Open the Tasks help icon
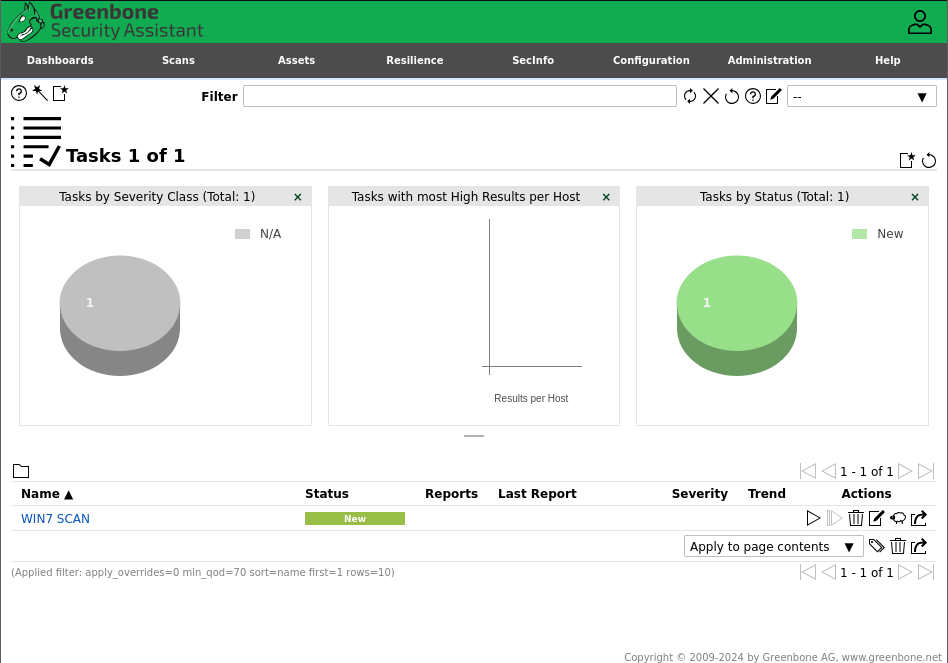 pos(19,93)
